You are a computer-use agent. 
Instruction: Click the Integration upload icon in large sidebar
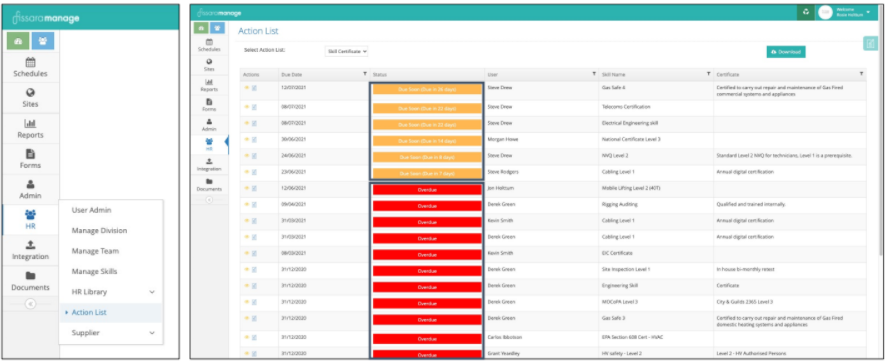pos(31,245)
